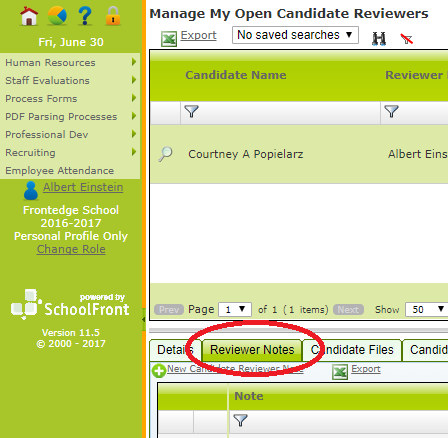Open the page number dropdown
Image resolution: width=448 pixels, height=438 pixels.
tap(235, 310)
